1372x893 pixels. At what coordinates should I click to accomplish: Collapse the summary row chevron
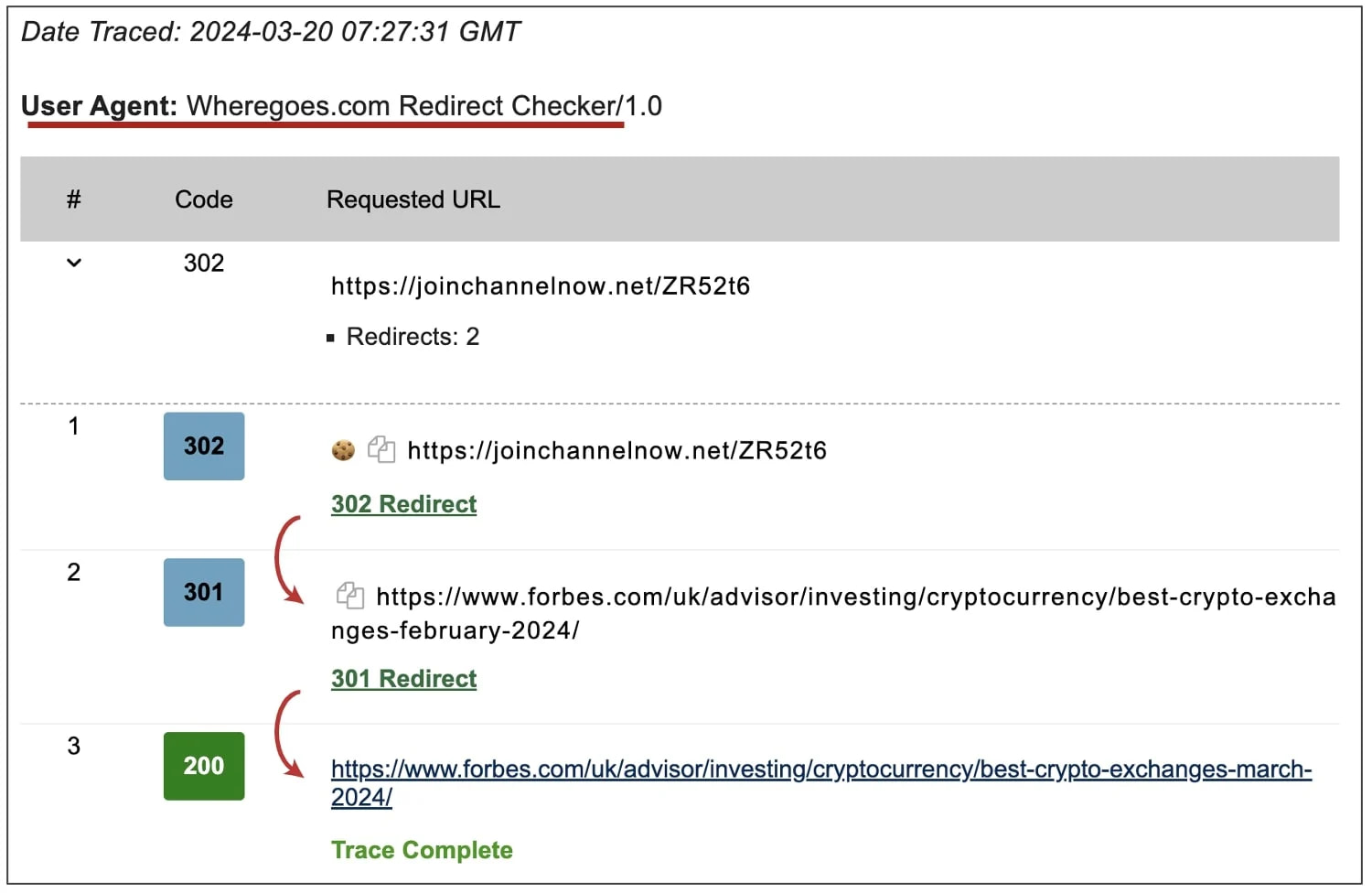coord(74,264)
